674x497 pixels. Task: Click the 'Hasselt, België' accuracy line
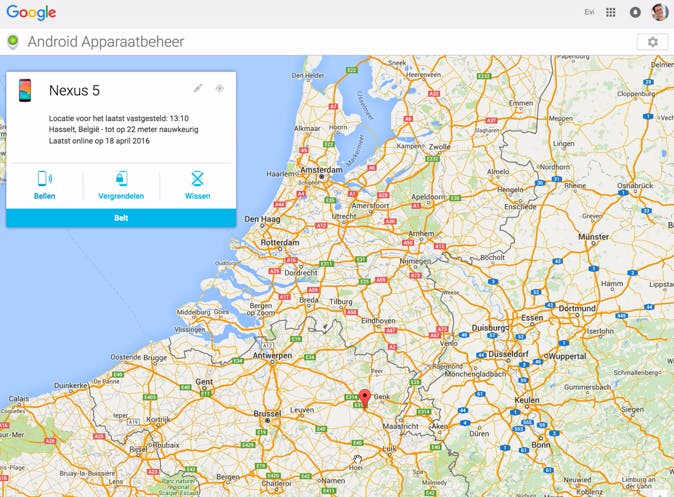[x=123, y=129]
